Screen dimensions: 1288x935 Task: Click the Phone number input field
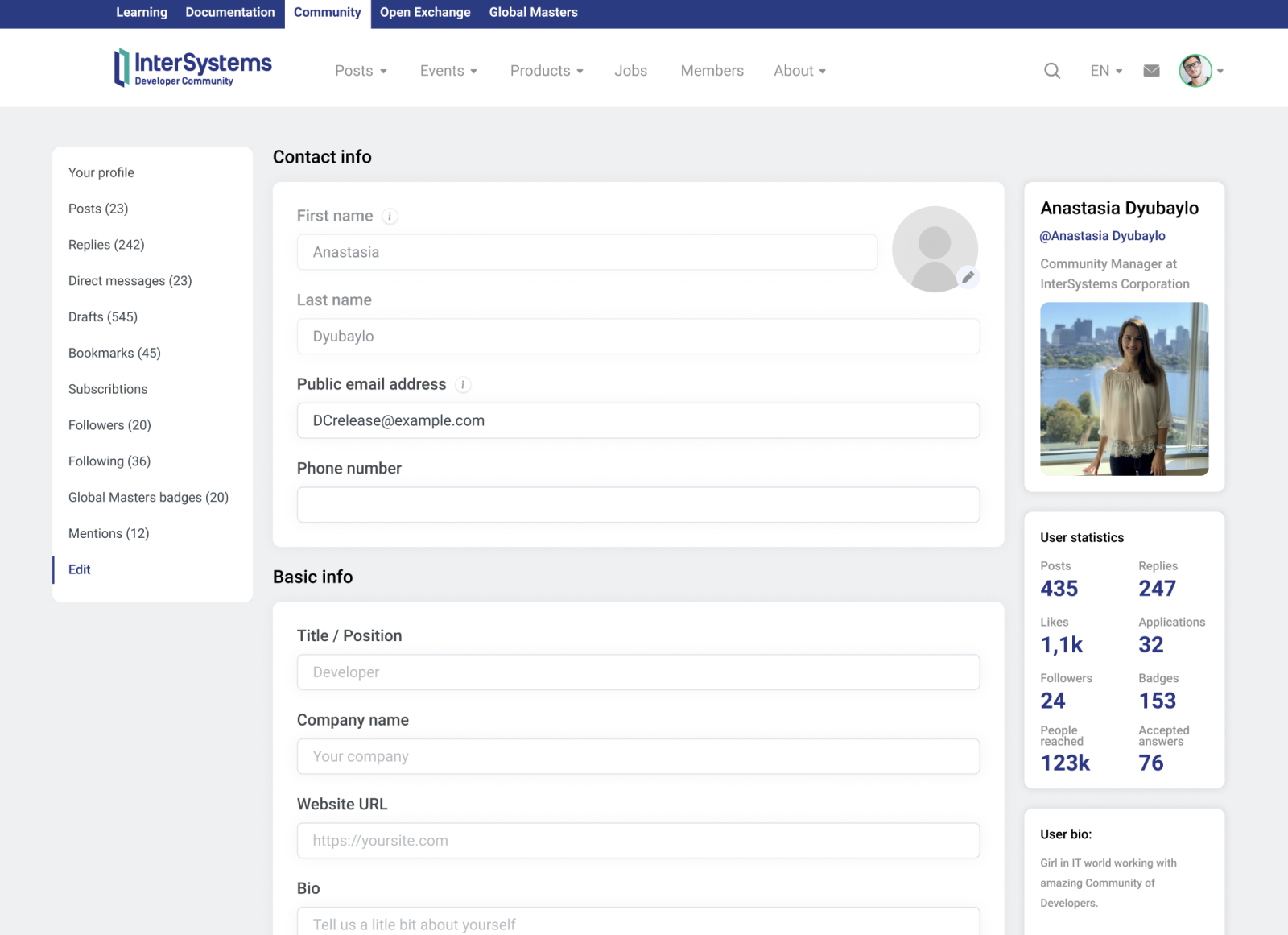638,505
